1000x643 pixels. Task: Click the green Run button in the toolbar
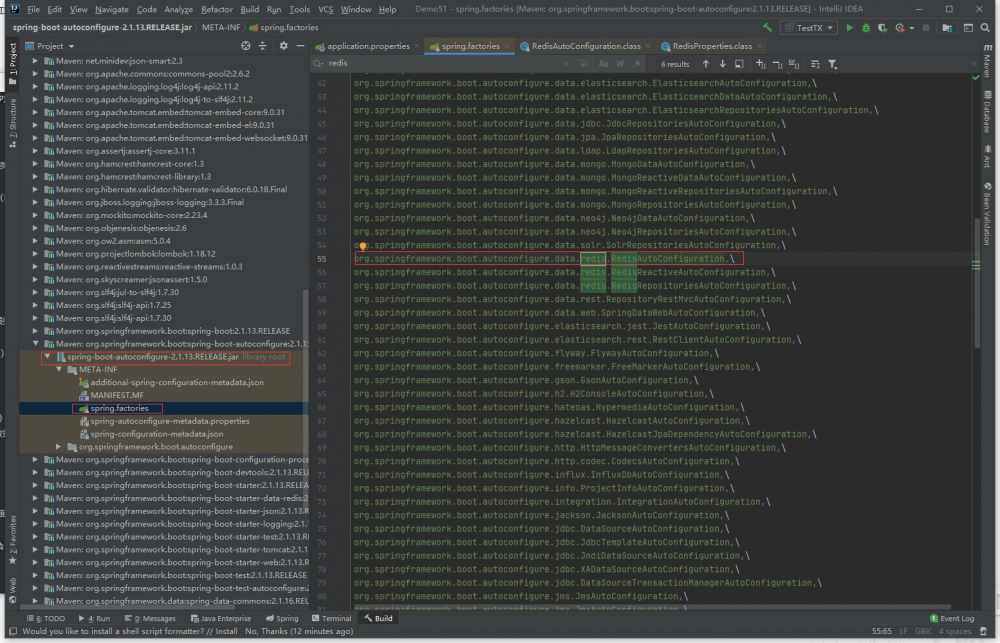850,28
